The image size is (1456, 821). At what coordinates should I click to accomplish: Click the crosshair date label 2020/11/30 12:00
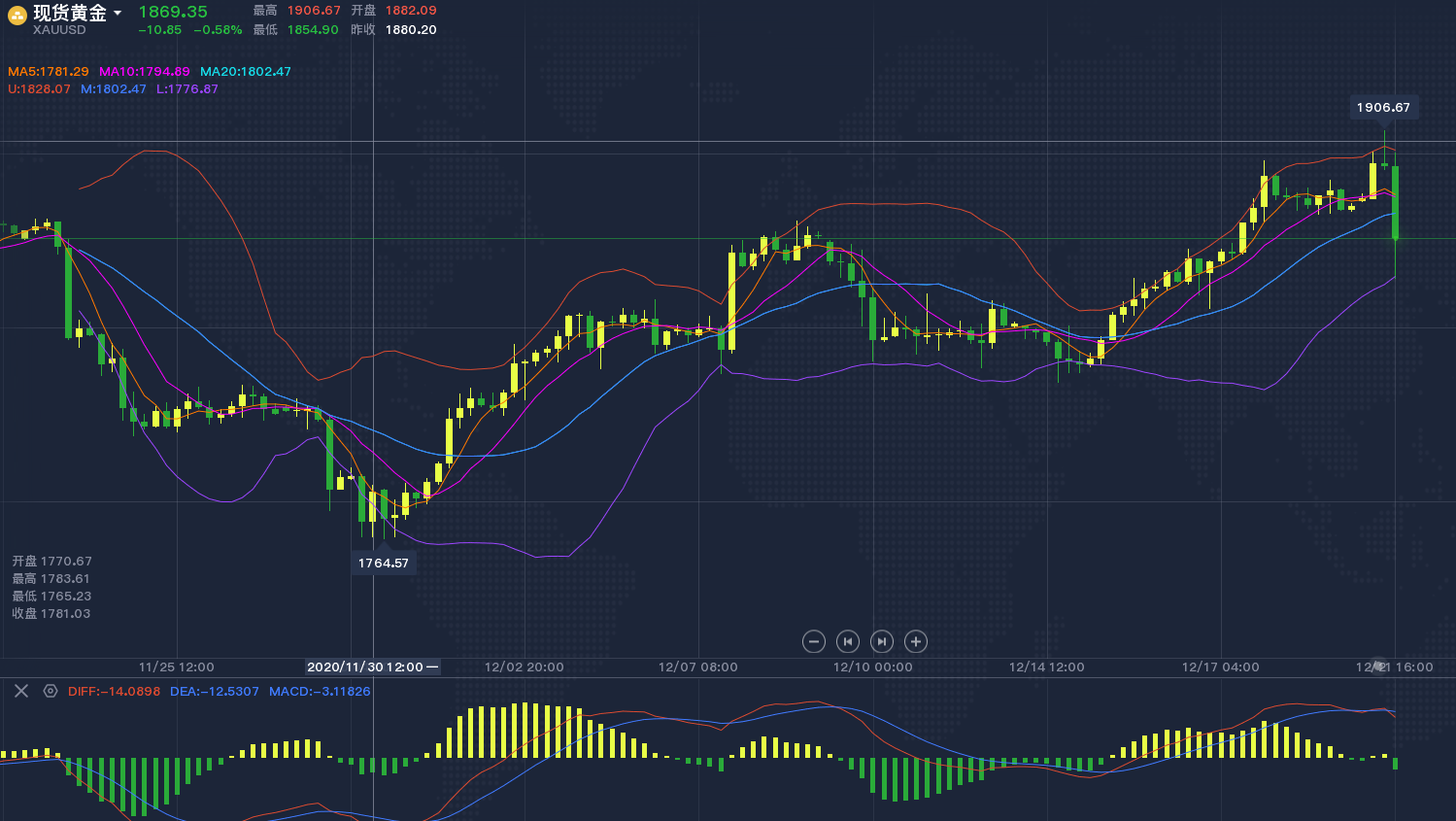pyautogui.click(x=372, y=667)
